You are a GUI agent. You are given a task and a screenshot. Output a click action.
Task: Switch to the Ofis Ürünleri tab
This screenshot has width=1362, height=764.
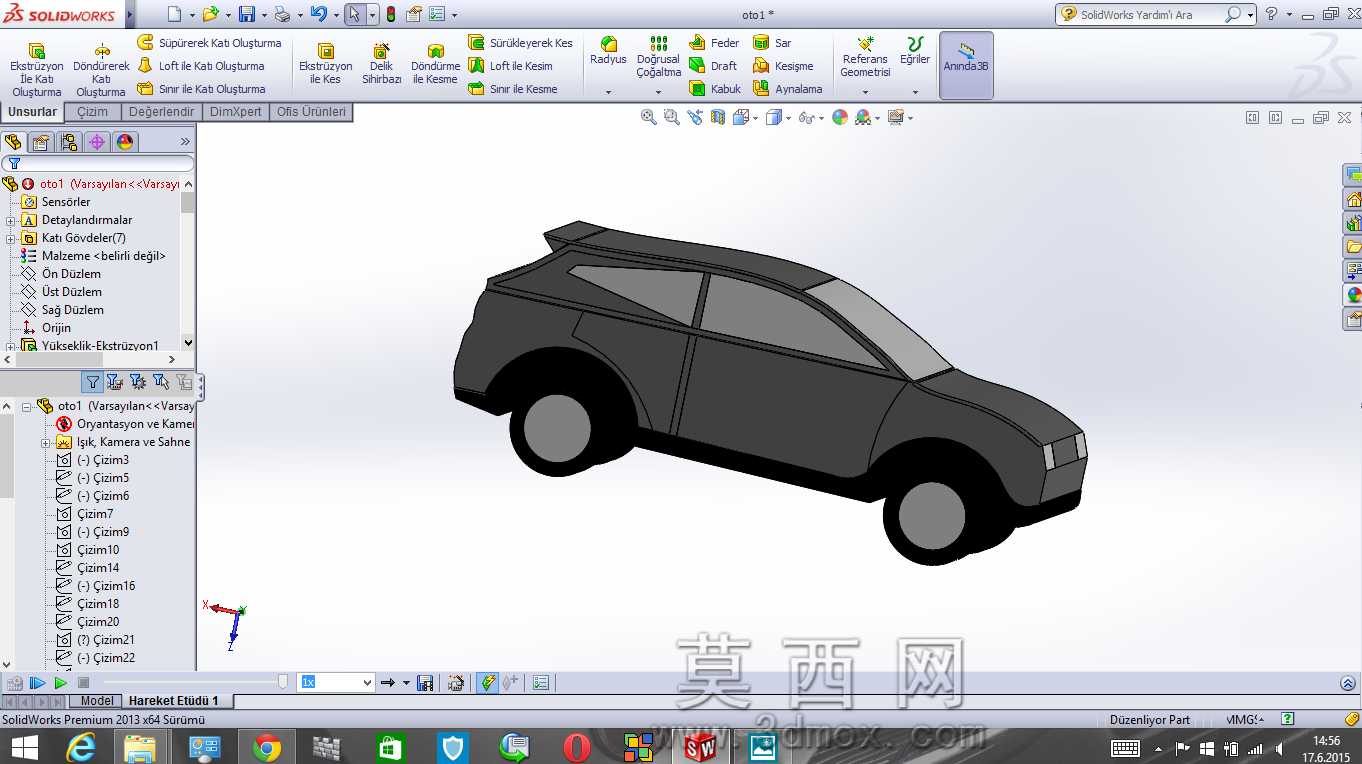(312, 112)
